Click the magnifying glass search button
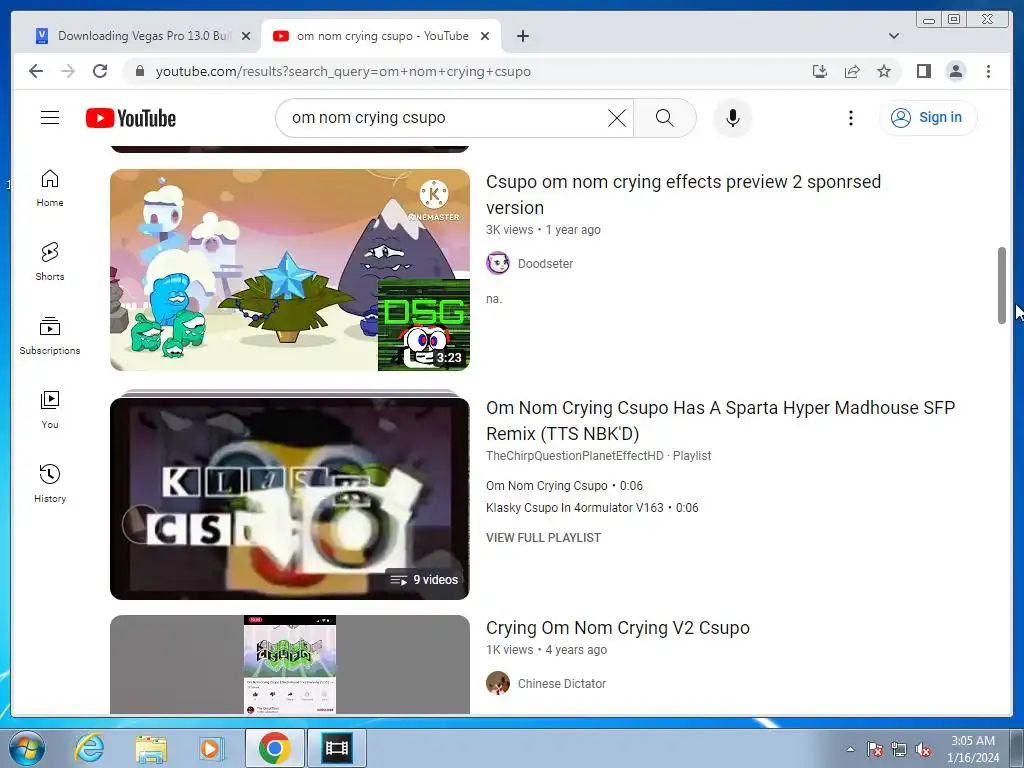The image size is (1024, 768). coord(664,118)
